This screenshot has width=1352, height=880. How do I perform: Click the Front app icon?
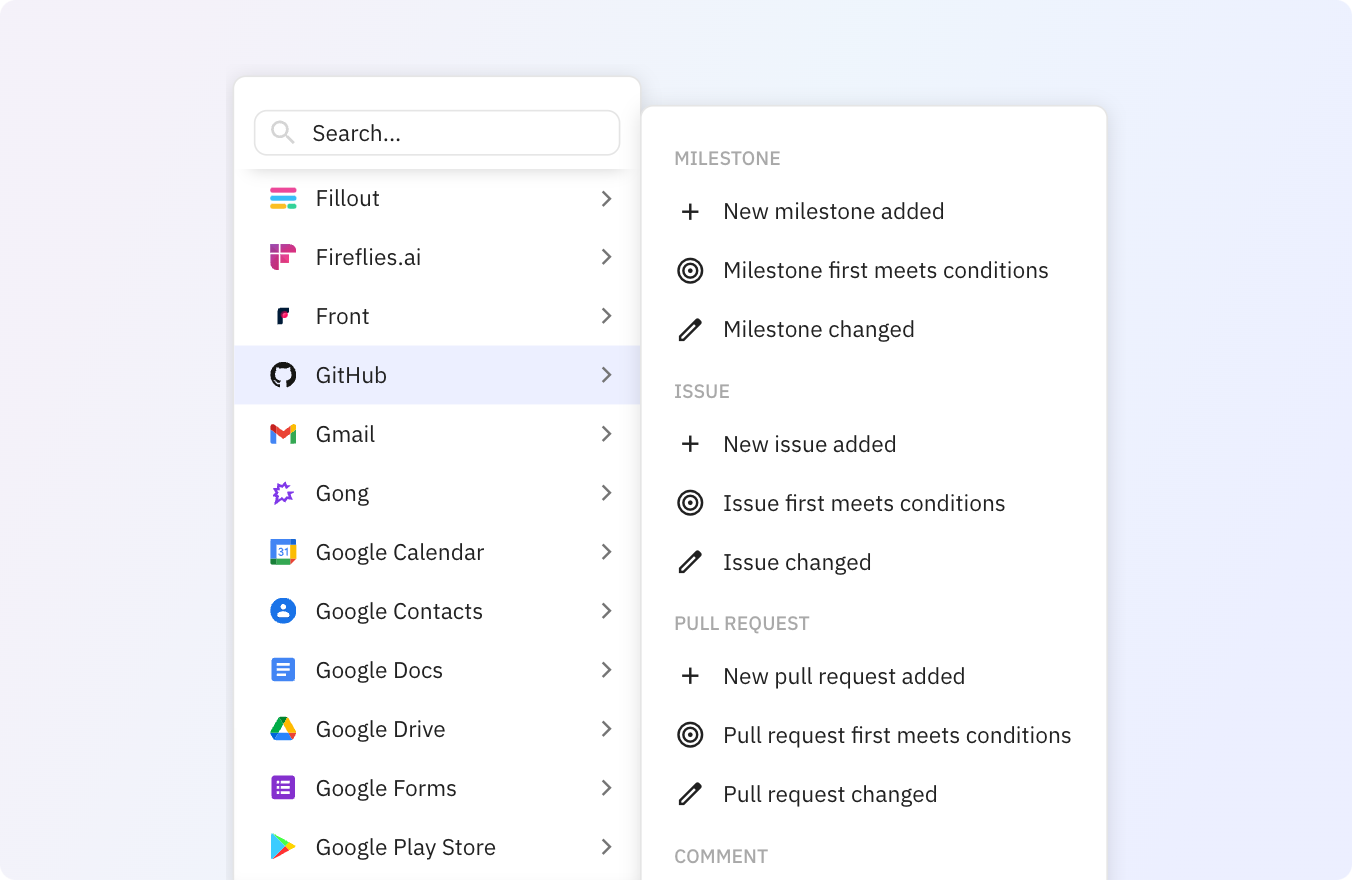point(283,316)
